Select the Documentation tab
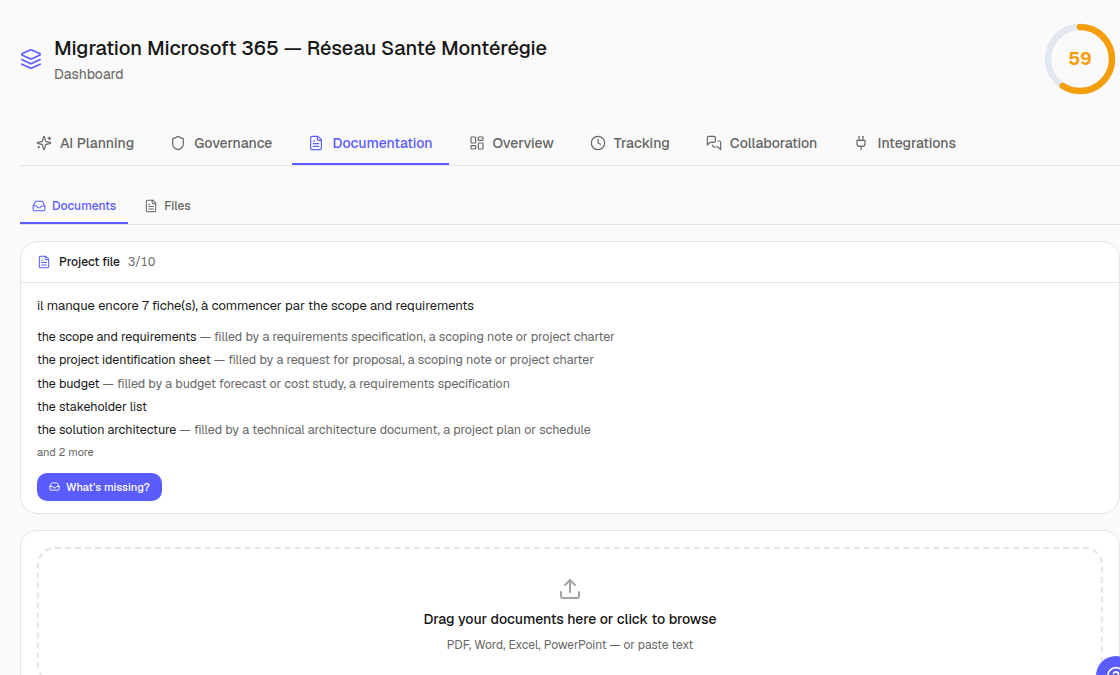 coord(370,143)
